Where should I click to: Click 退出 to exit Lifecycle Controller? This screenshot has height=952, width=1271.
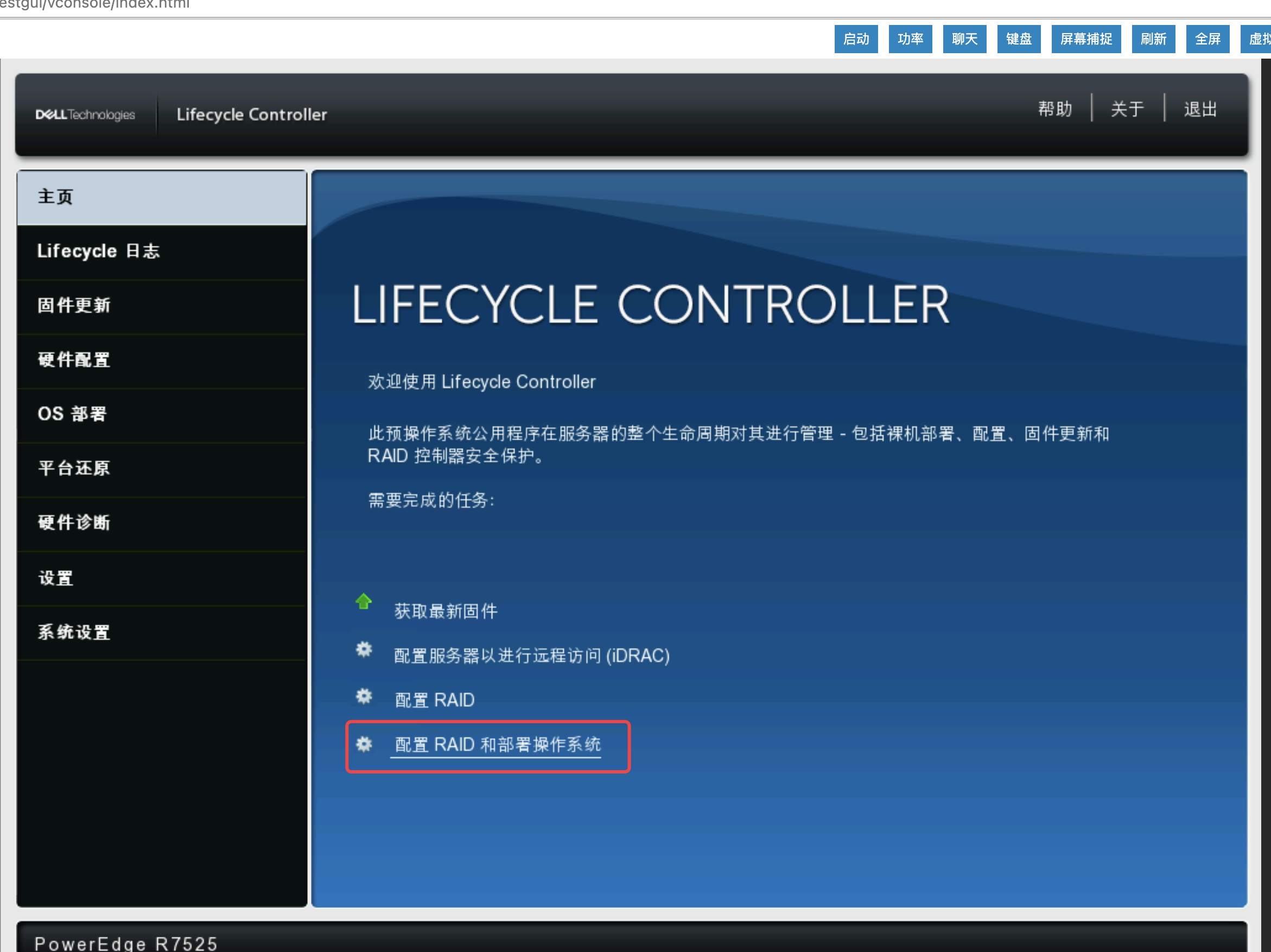tap(1200, 109)
